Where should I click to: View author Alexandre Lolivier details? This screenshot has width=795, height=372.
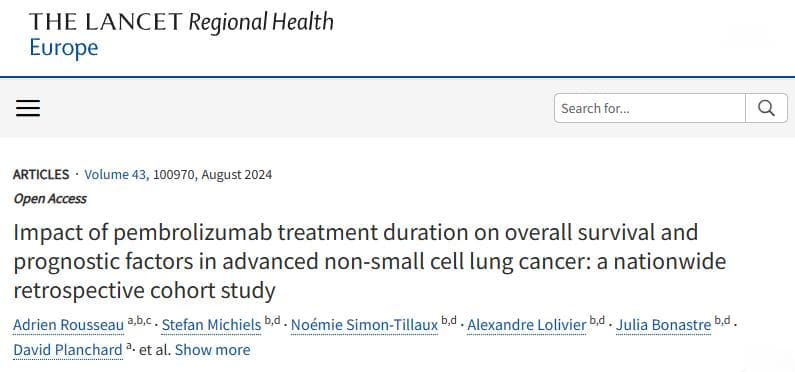tap(527, 325)
